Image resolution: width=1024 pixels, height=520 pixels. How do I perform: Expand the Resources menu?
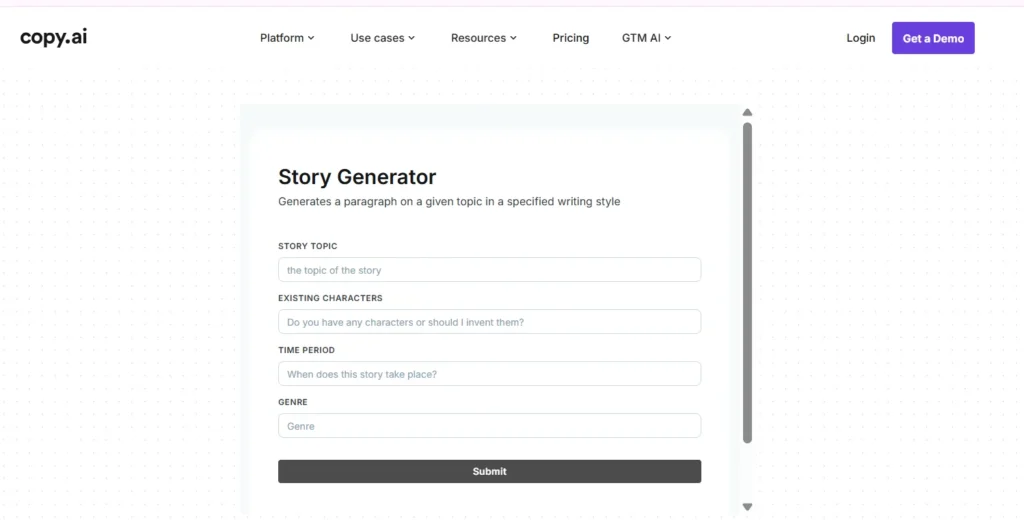[x=484, y=38]
